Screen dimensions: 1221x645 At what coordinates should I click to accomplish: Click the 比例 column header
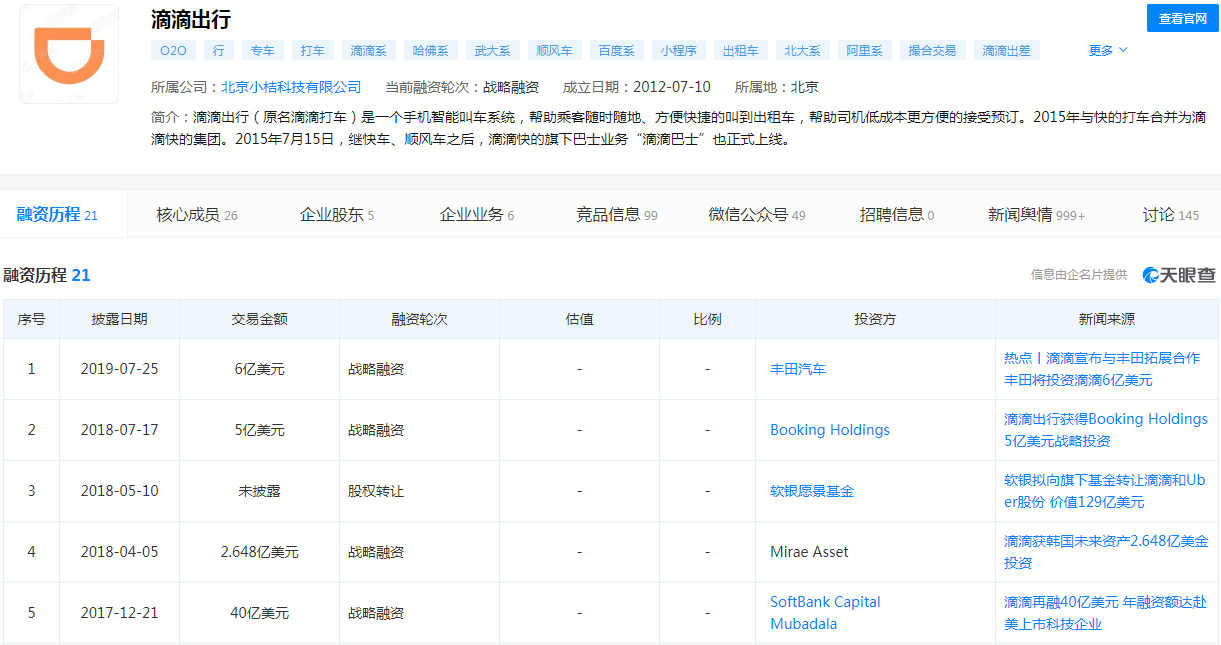pos(707,320)
